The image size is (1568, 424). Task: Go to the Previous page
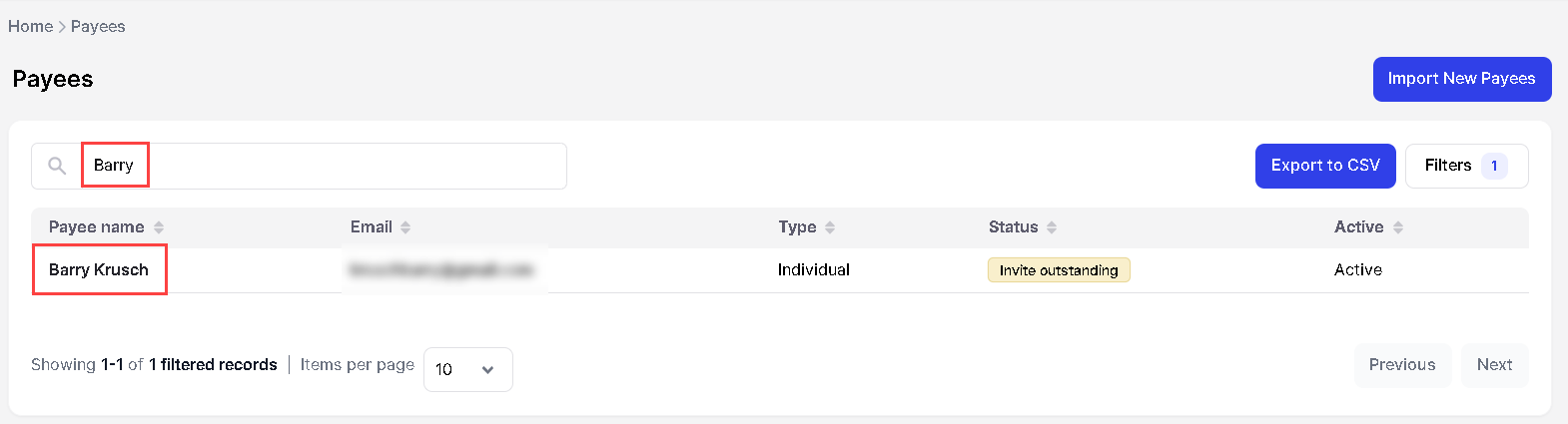[1401, 365]
